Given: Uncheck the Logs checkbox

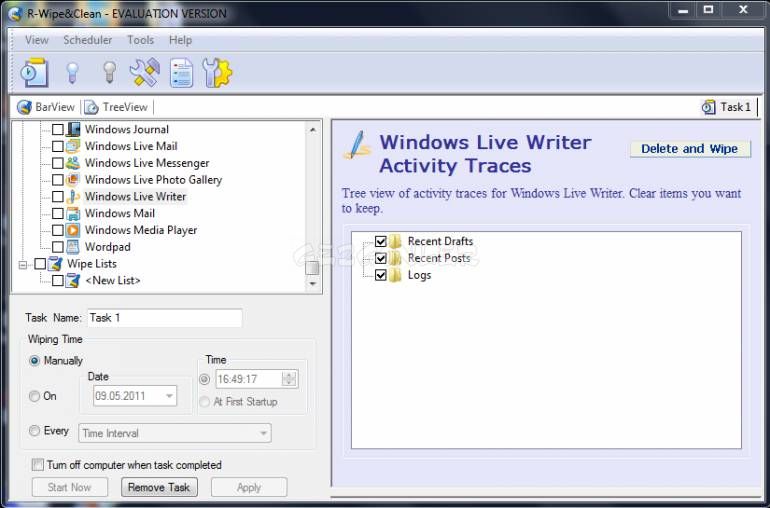Looking at the screenshot, I should 381,275.
